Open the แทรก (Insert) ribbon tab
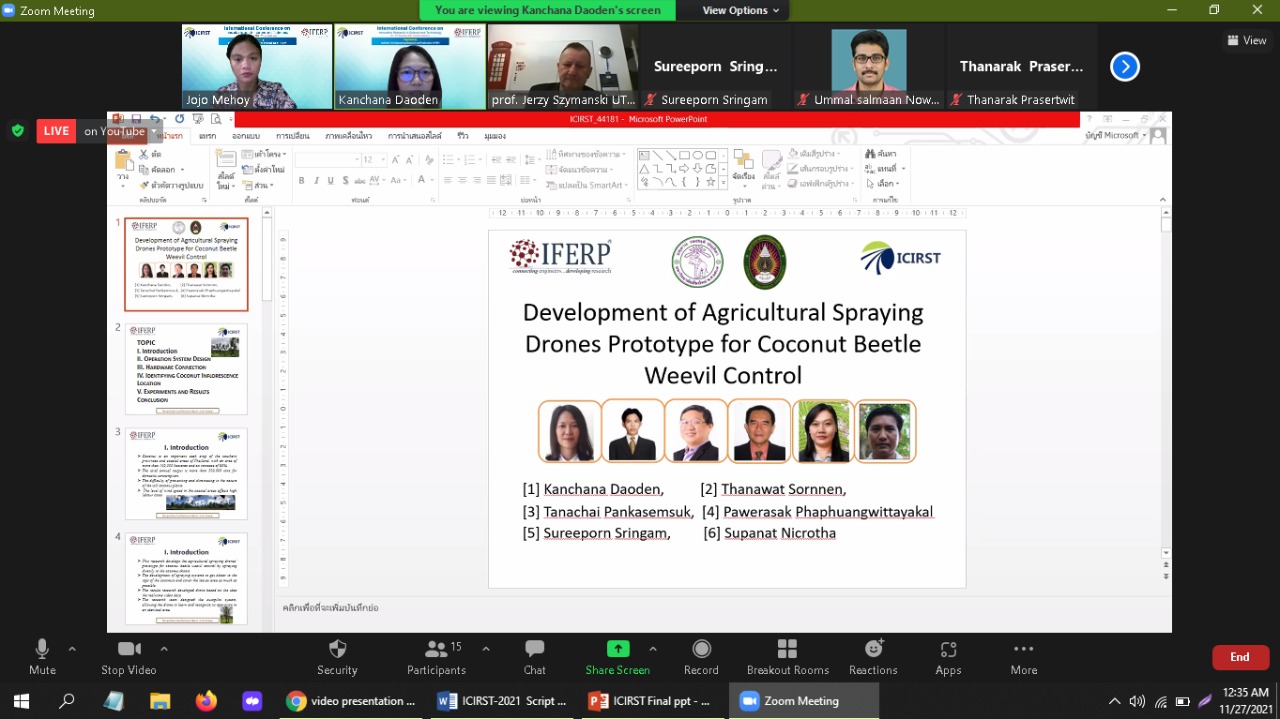This screenshot has width=1280, height=719. (x=207, y=135)
